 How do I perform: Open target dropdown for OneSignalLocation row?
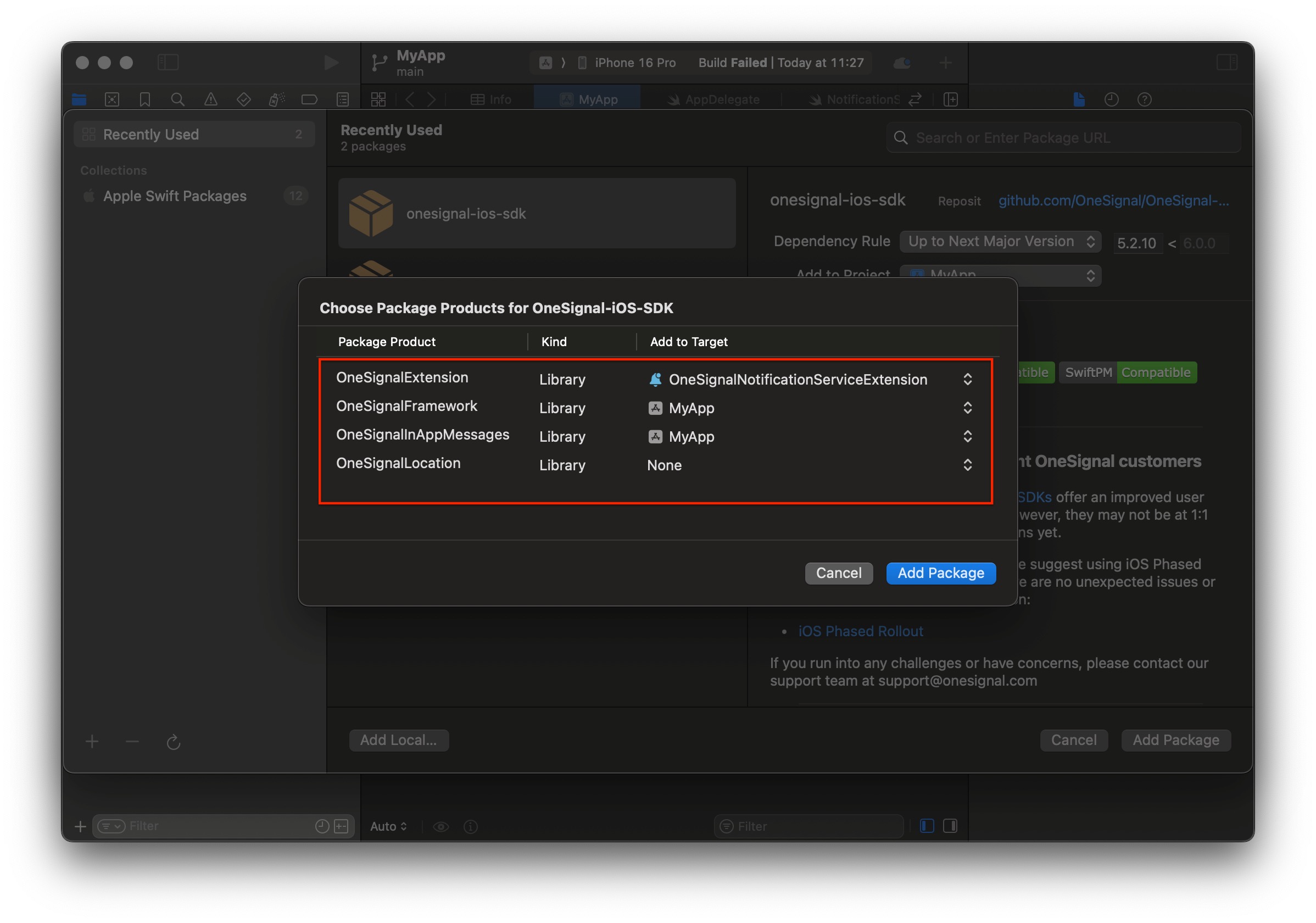(968, 464)
